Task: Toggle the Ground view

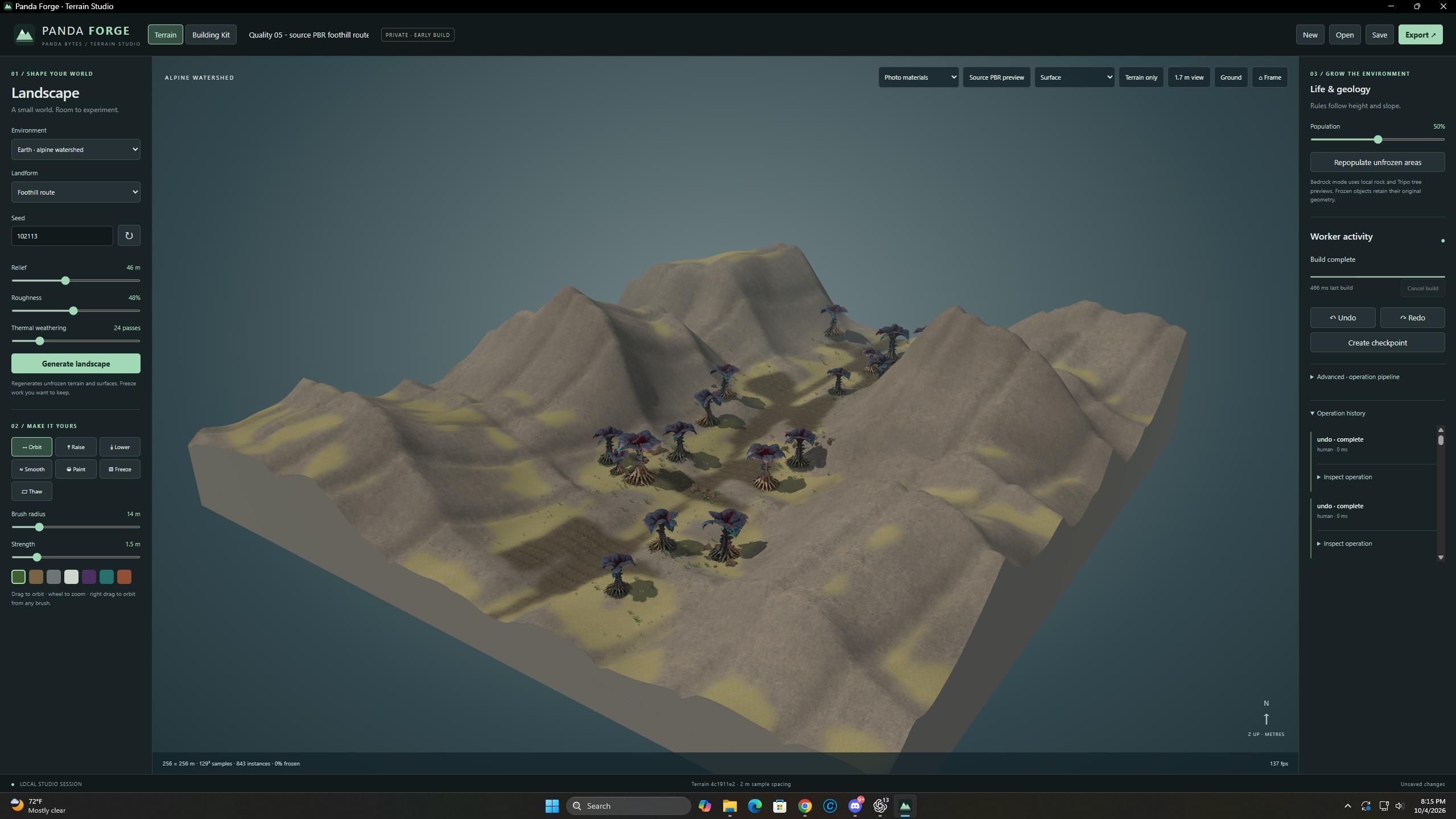Action: (x=1231, y=77)
